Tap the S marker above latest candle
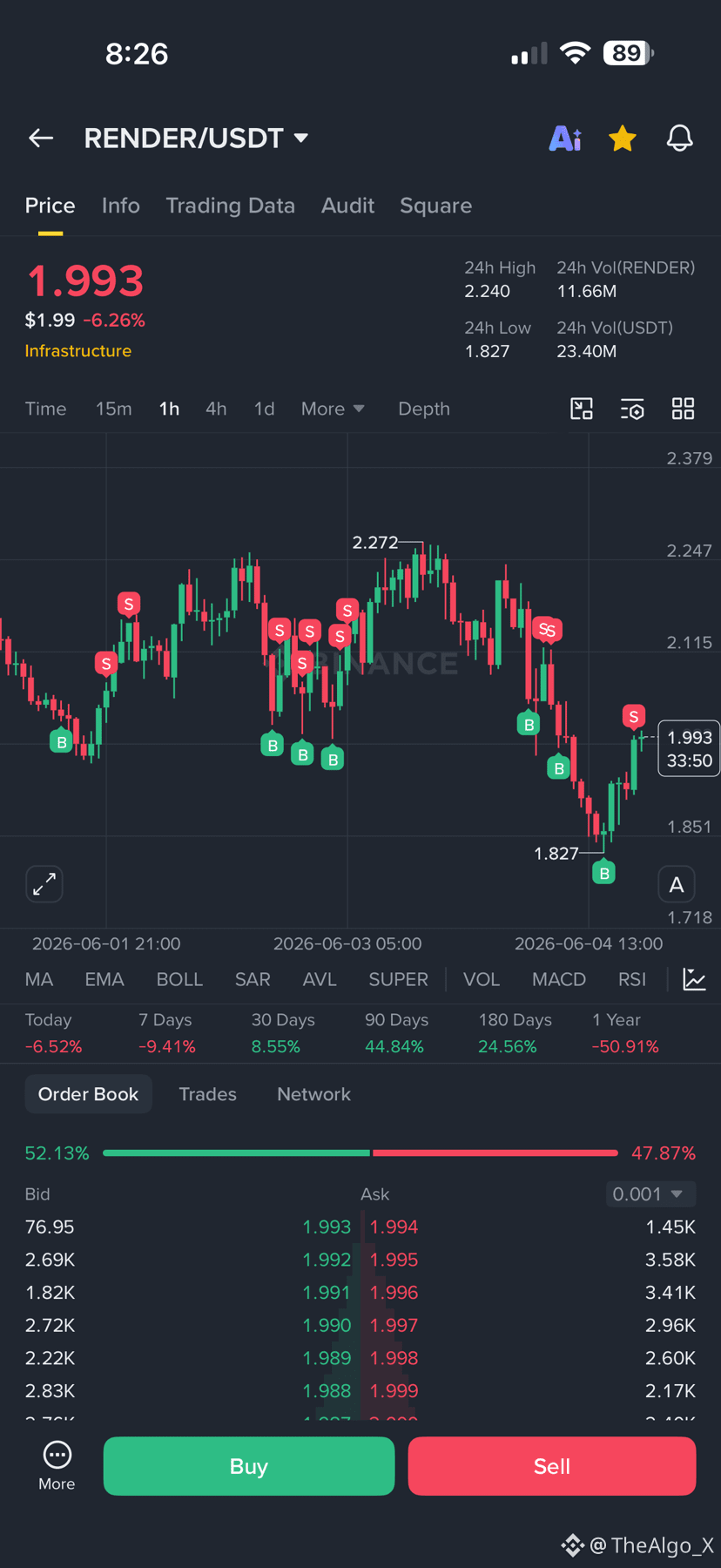Viewport: 721px width, 1568px height. coord(634,717)
